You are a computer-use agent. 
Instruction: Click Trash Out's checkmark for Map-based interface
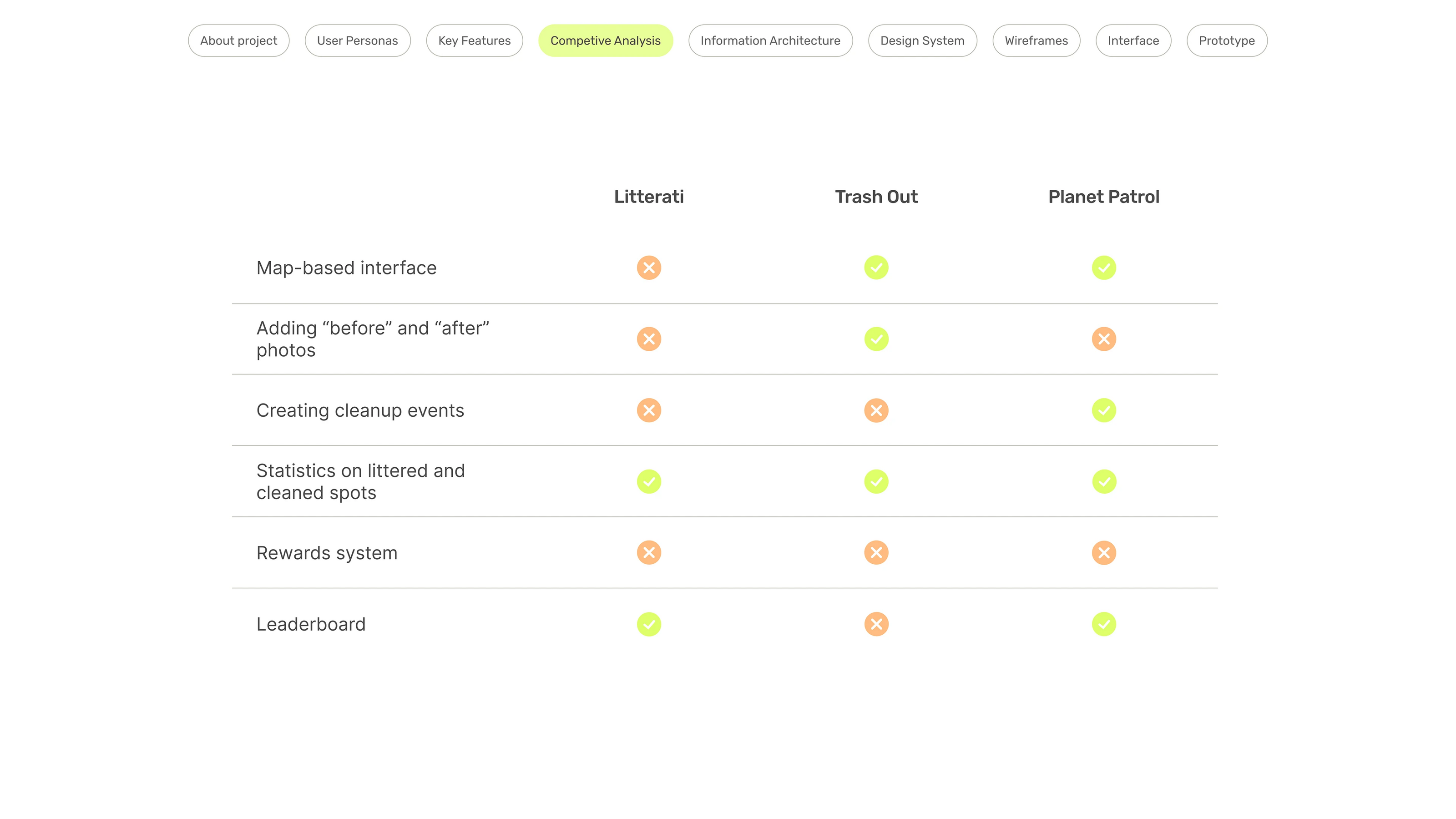click(x=876, y=268)
